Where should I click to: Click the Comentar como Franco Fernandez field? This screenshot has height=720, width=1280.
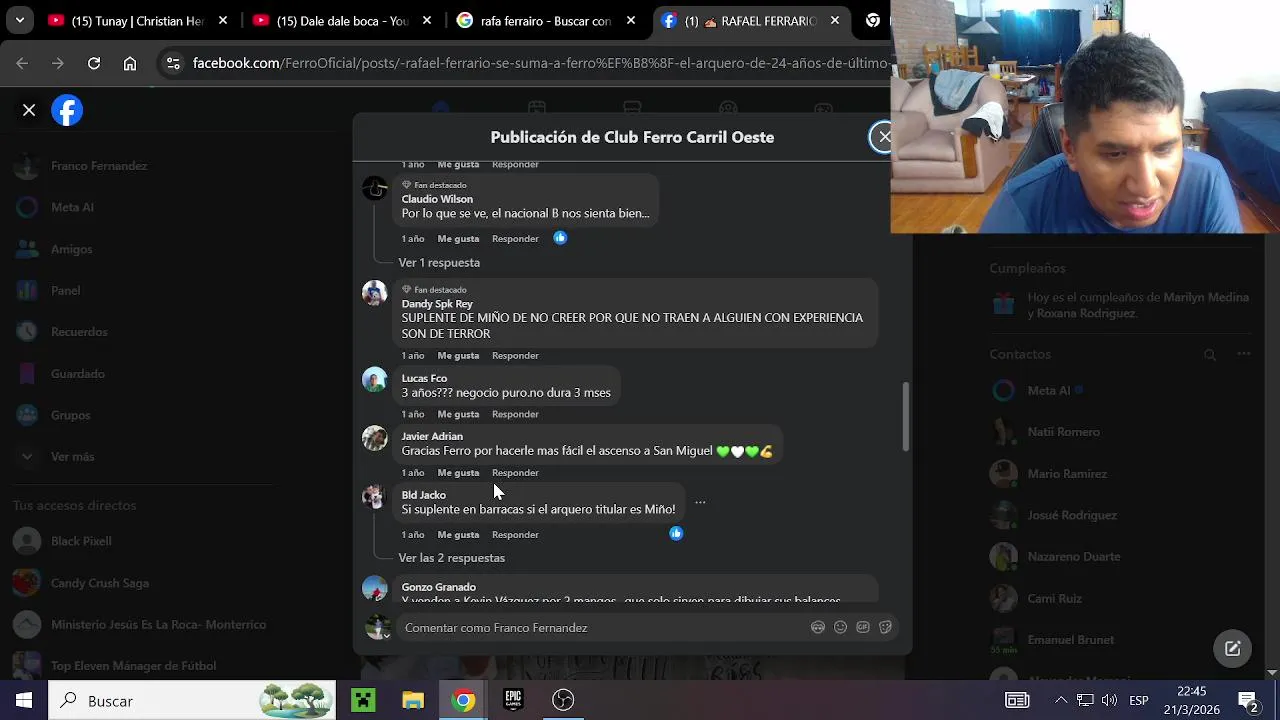[600, 628]
